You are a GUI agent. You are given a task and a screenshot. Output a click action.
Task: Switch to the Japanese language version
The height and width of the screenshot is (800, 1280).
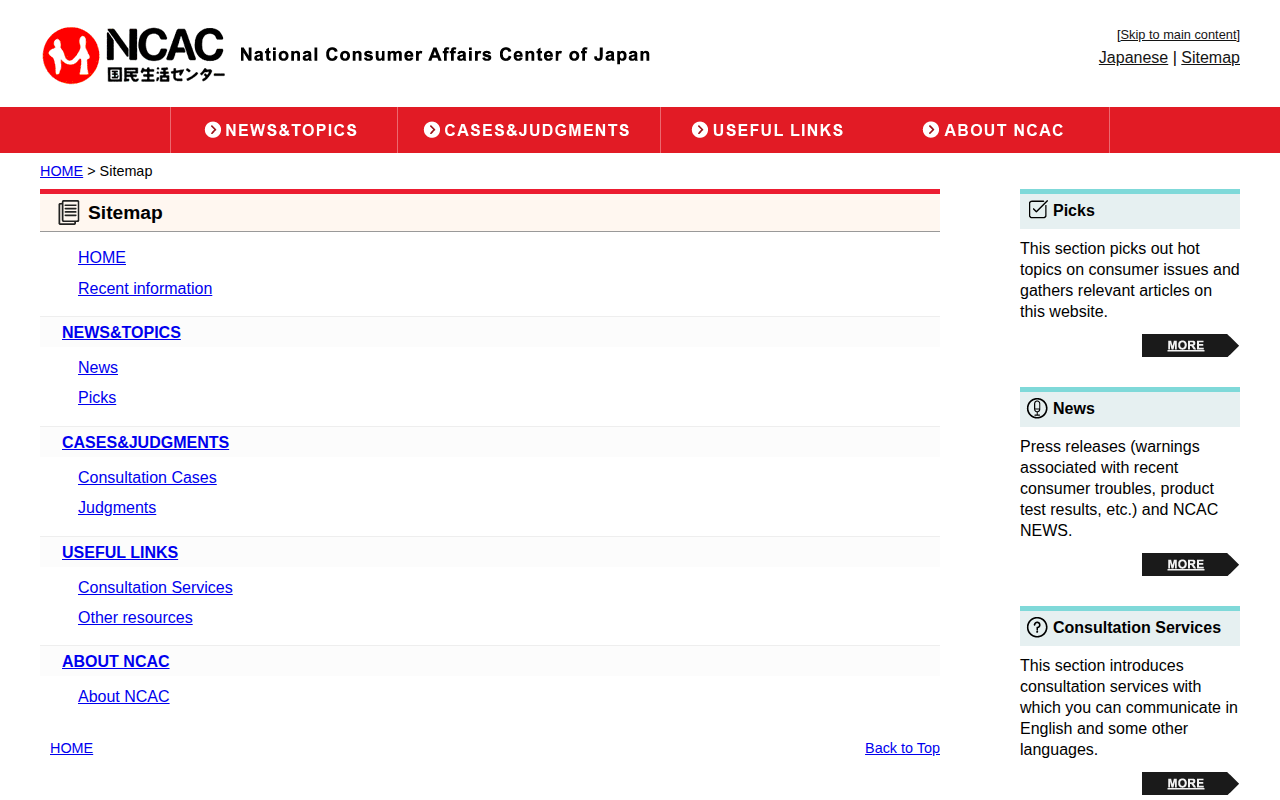coord(1133,57)
